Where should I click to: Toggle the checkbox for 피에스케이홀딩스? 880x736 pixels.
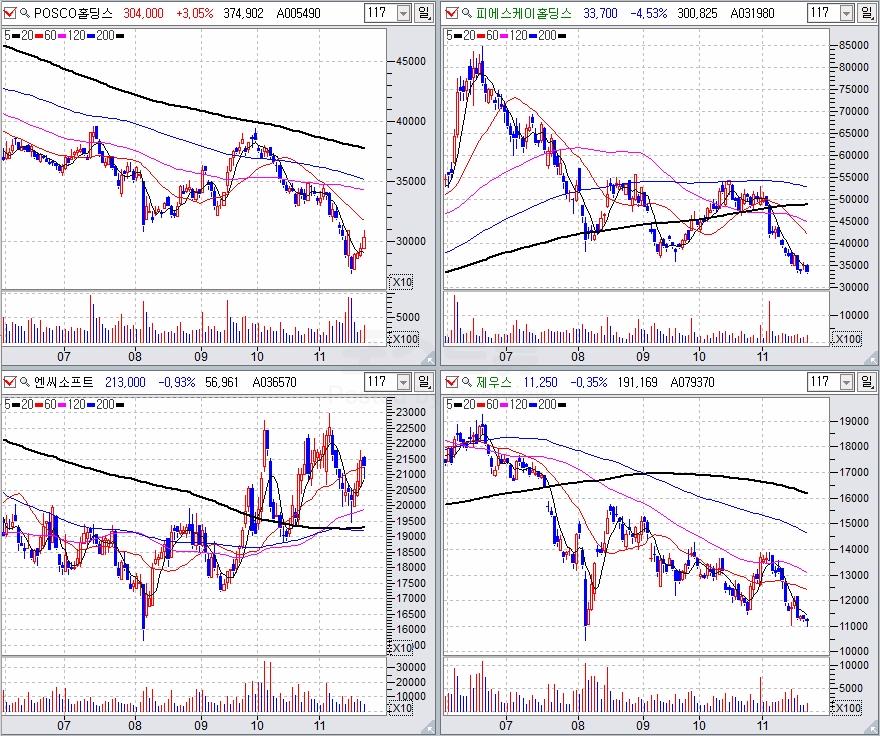452,13
